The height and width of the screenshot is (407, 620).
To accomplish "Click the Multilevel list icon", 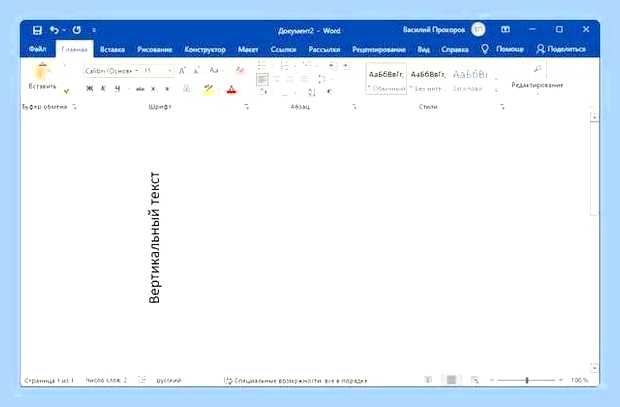I will tap(307, 66).
